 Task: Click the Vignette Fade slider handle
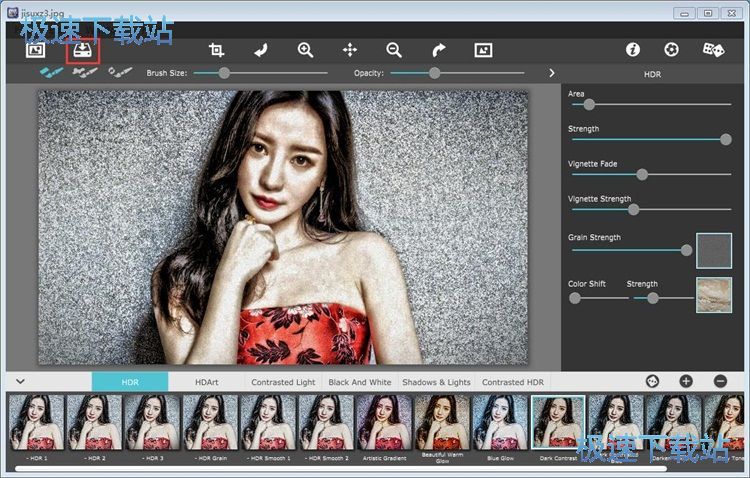[x=642, y=174]
